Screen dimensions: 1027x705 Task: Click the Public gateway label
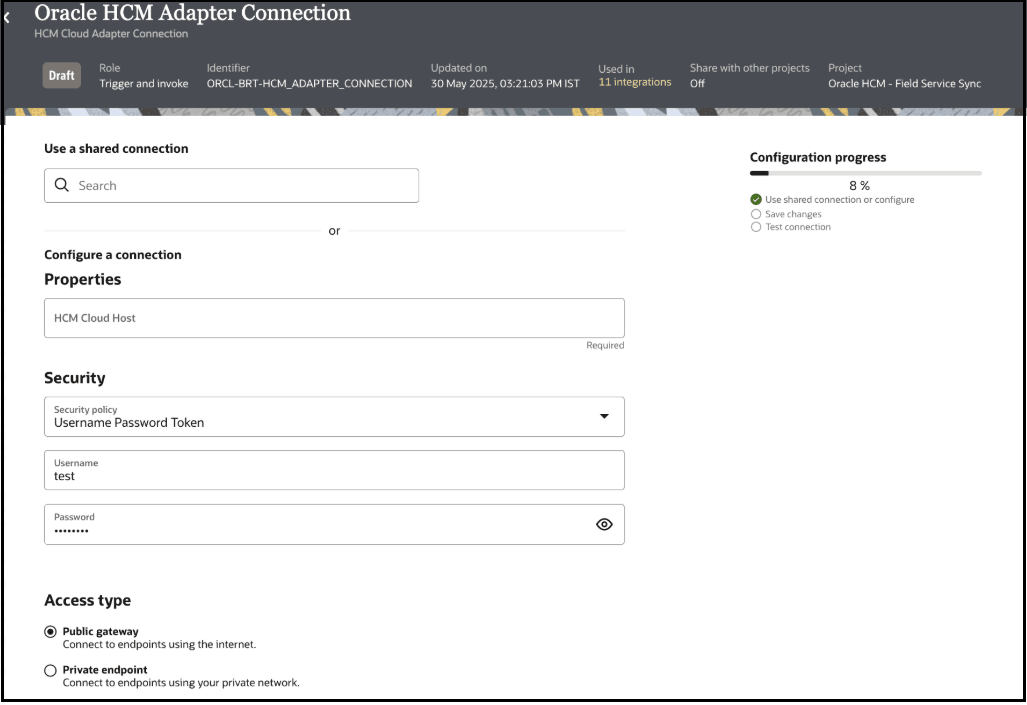(x=100, y=632)
